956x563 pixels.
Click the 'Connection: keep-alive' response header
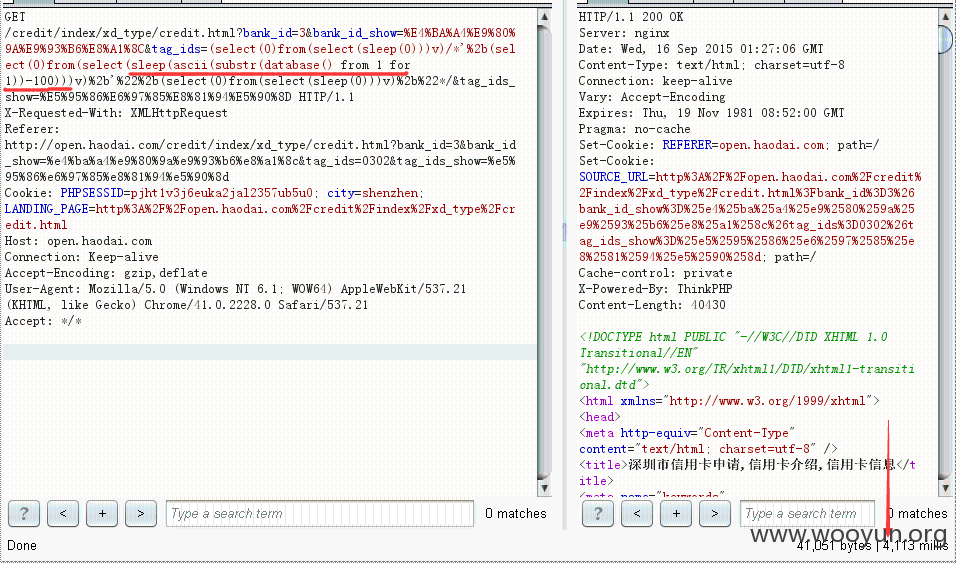tap(655, 81)
